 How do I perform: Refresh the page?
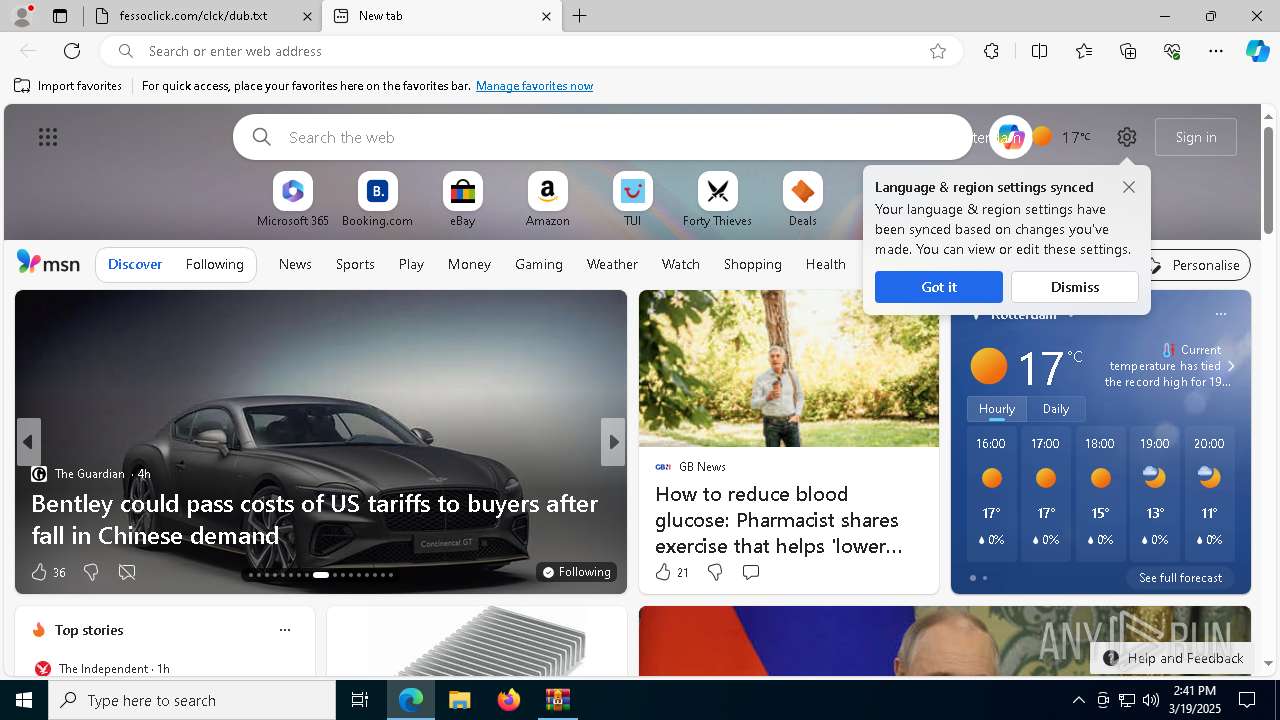tap(72, 51)
